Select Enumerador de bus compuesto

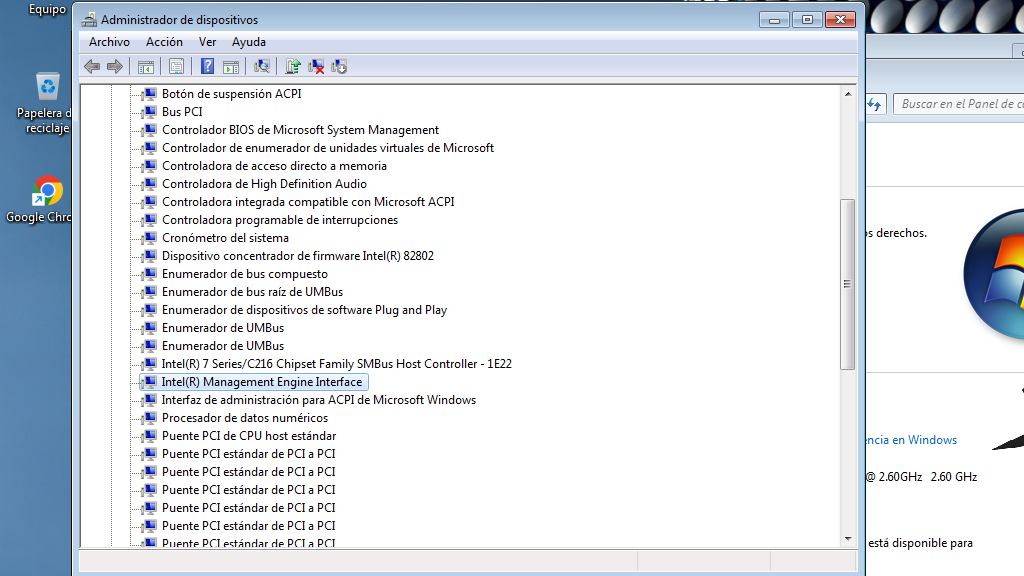pyautogui.click(x=245, y=274)
